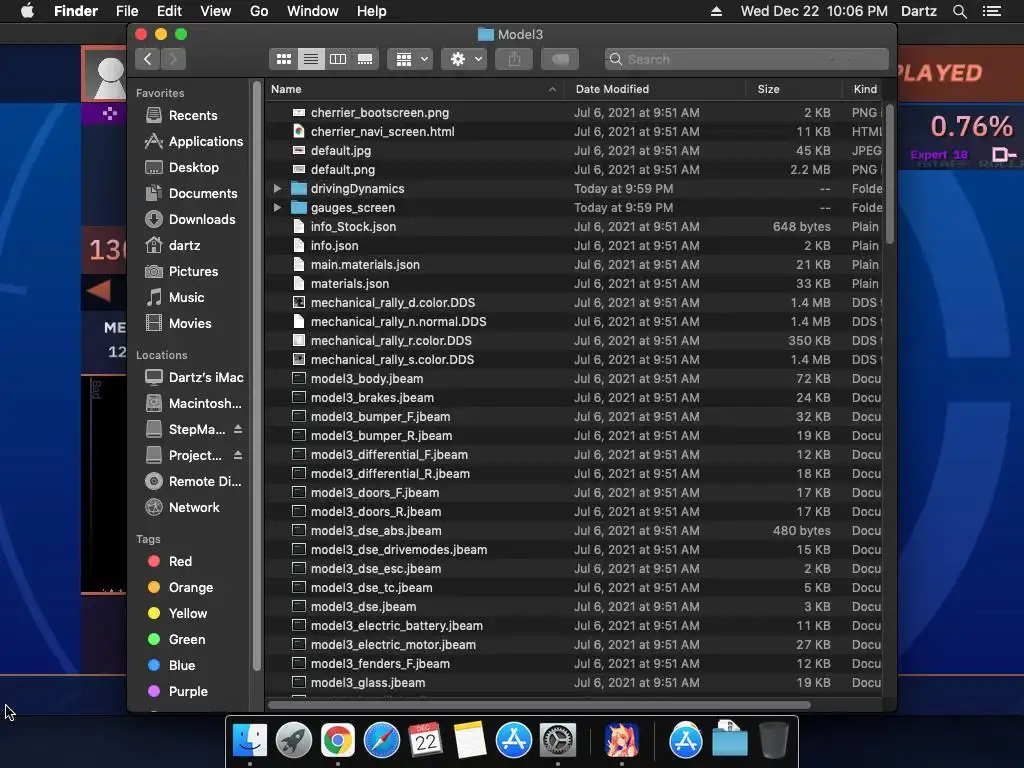Click the file list vertical scrollbar
This screenshot has height=768, width=1024.
pyautogui.click(x=890, y=174)
